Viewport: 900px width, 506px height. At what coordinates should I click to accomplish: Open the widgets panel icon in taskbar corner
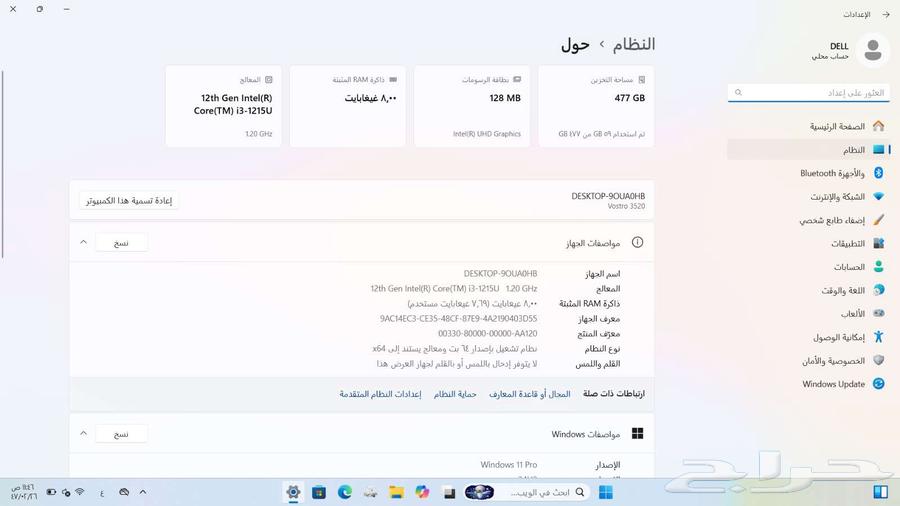[880, 492]
